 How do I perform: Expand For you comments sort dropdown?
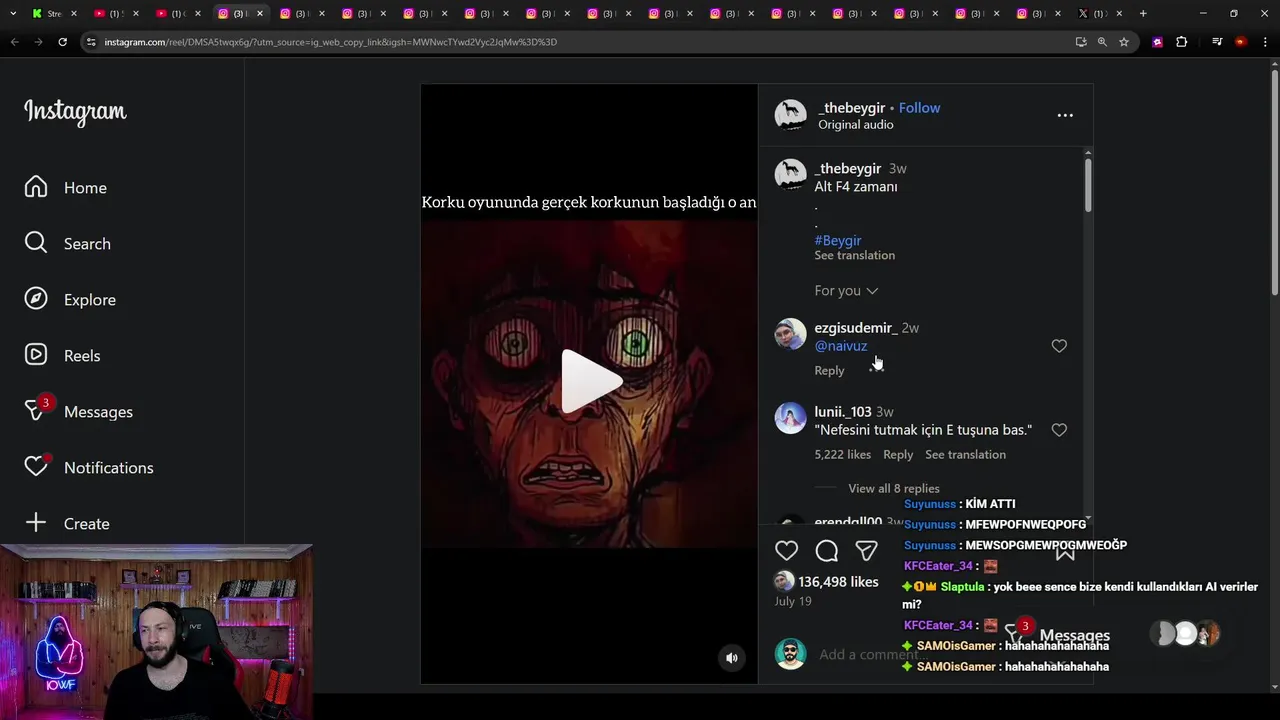coord(846,291)
